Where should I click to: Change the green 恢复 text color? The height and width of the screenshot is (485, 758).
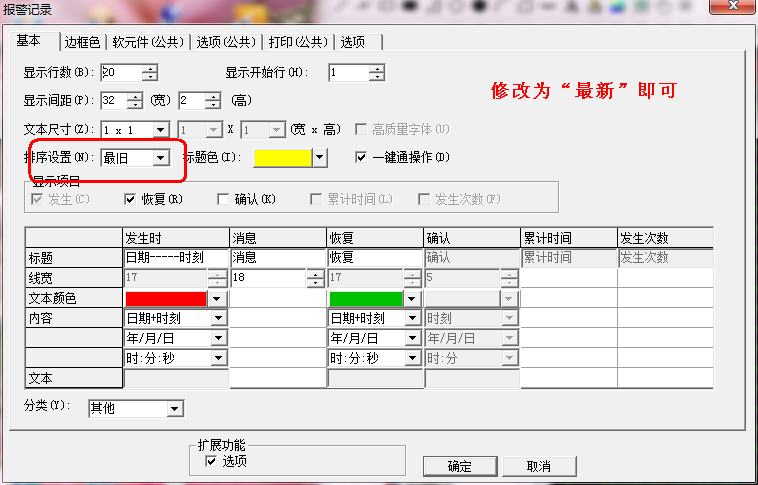coord(411,298)
